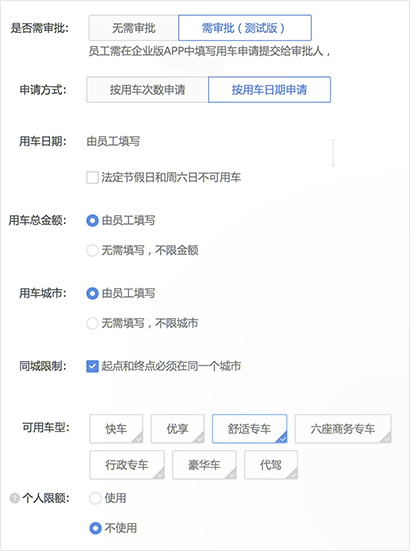The height and width of the screenshot is (551, 410).
Task: Select the 无需审批 option
Action: [x=134, y=28]
